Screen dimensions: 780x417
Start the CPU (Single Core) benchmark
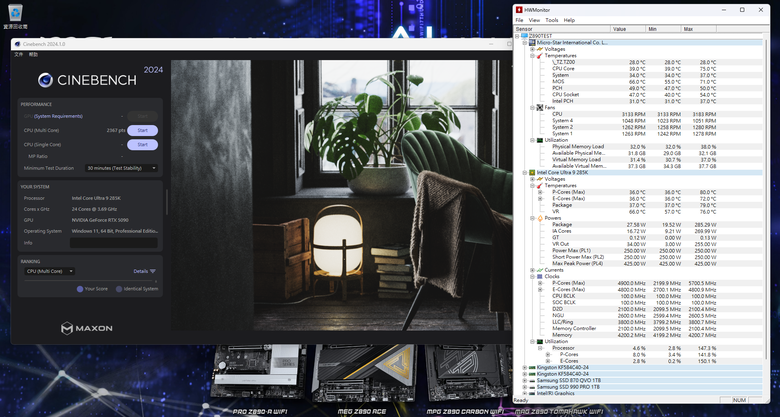point(143,145)
